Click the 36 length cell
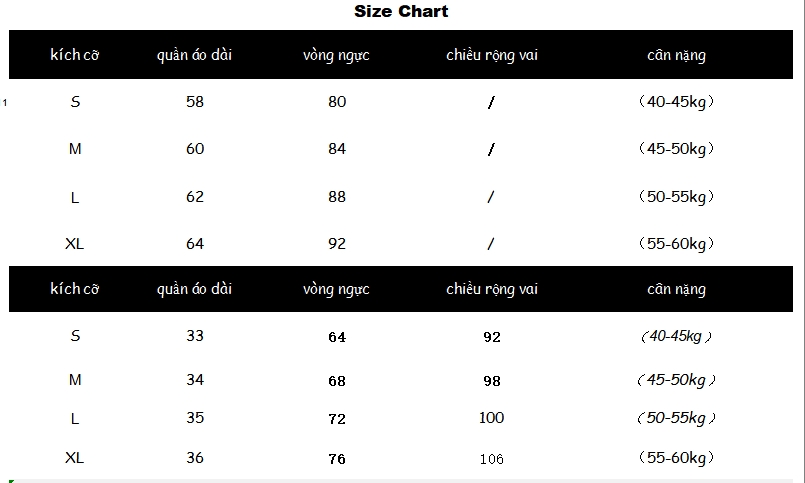Viewport: 805px width, 483px height. point(195,458)
